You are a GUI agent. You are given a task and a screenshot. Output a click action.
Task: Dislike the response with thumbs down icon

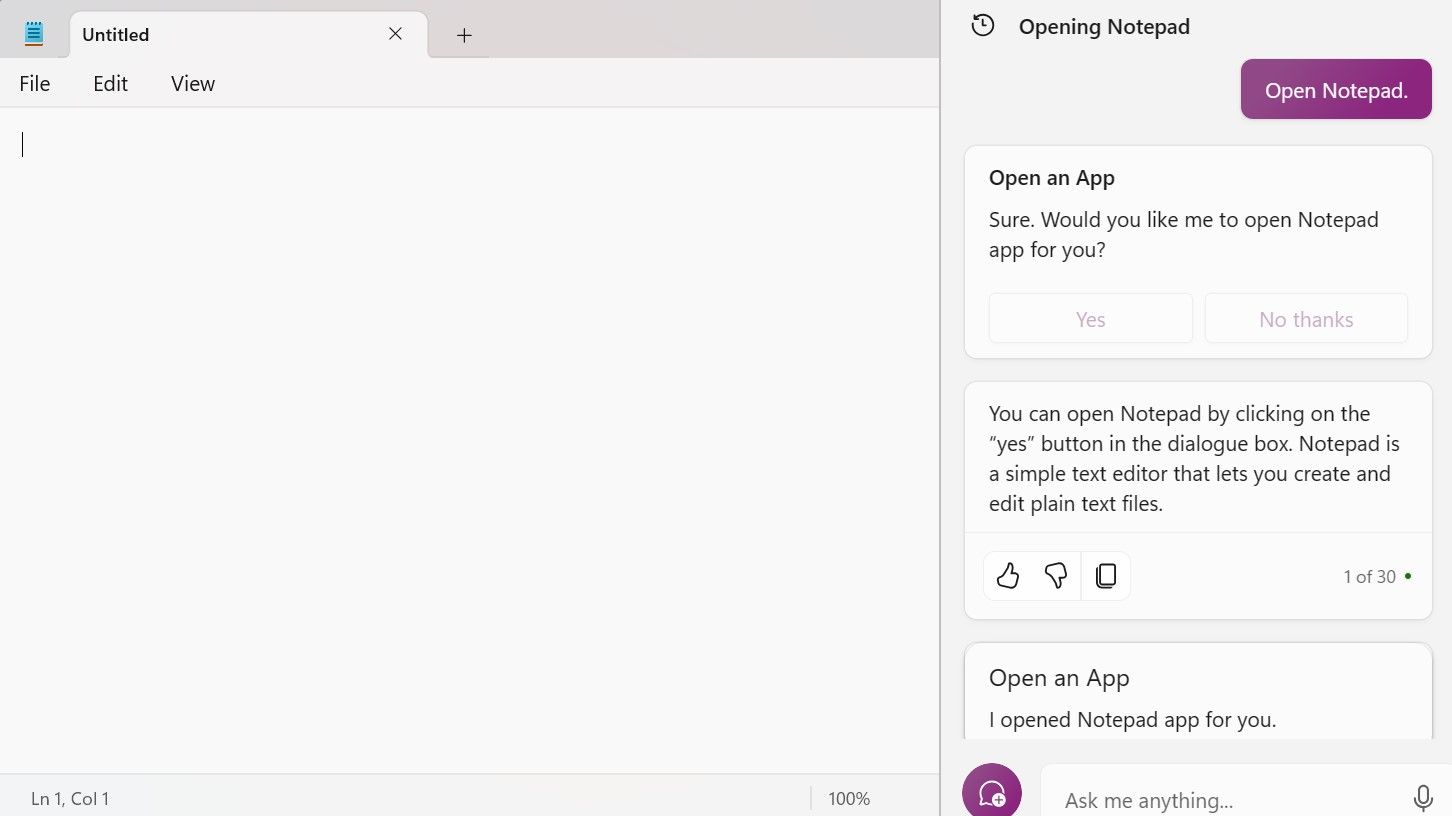[1056, 576]
